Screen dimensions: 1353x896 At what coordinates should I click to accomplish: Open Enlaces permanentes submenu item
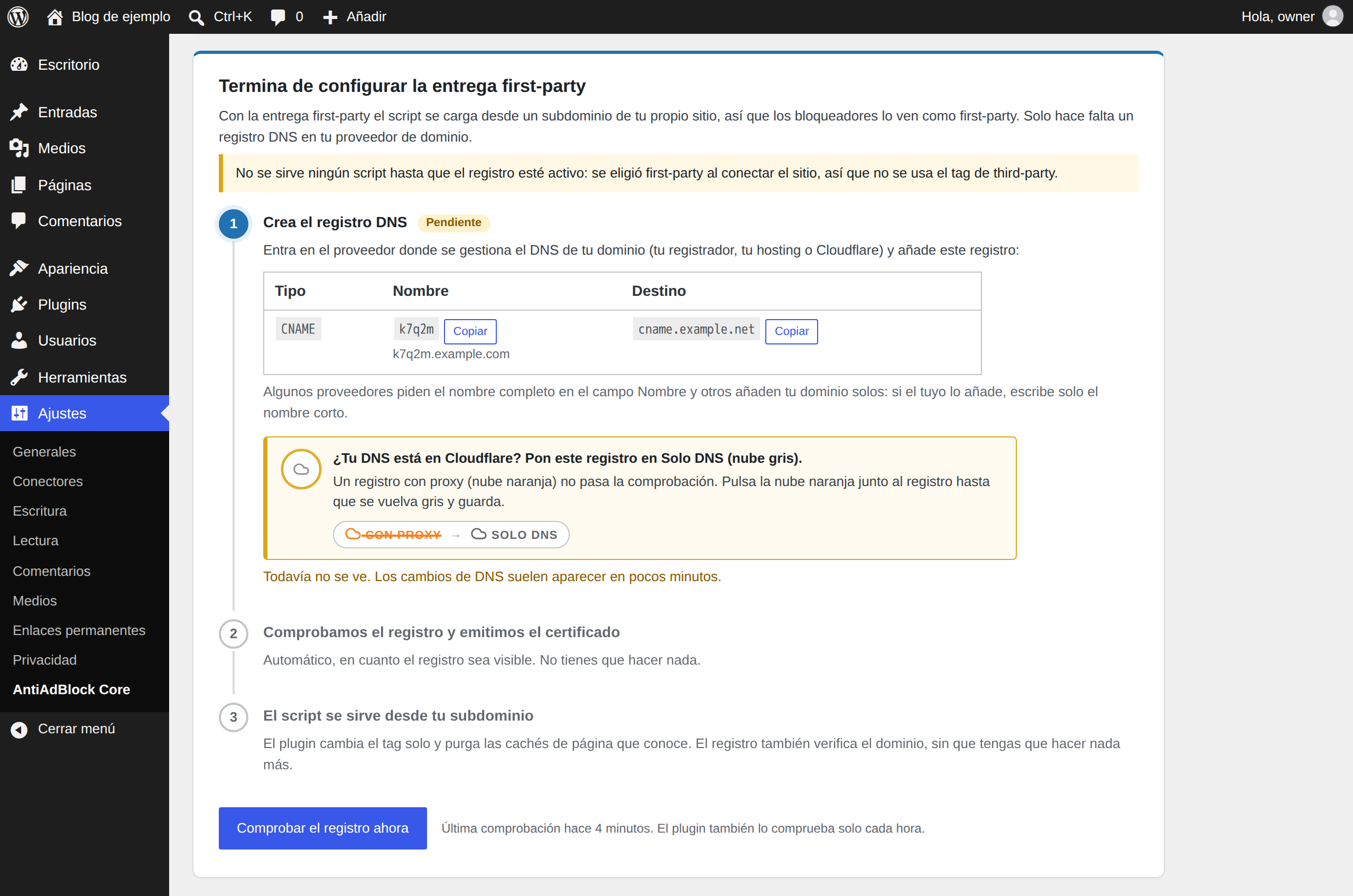coord(79,630)
